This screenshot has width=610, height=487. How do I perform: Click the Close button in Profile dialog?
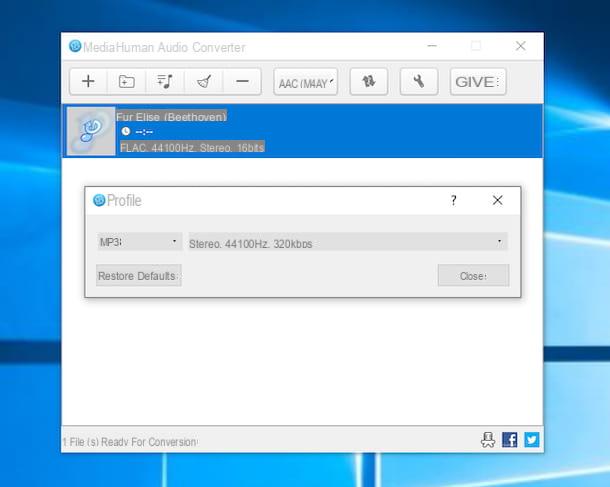click(x=473, y=276)
